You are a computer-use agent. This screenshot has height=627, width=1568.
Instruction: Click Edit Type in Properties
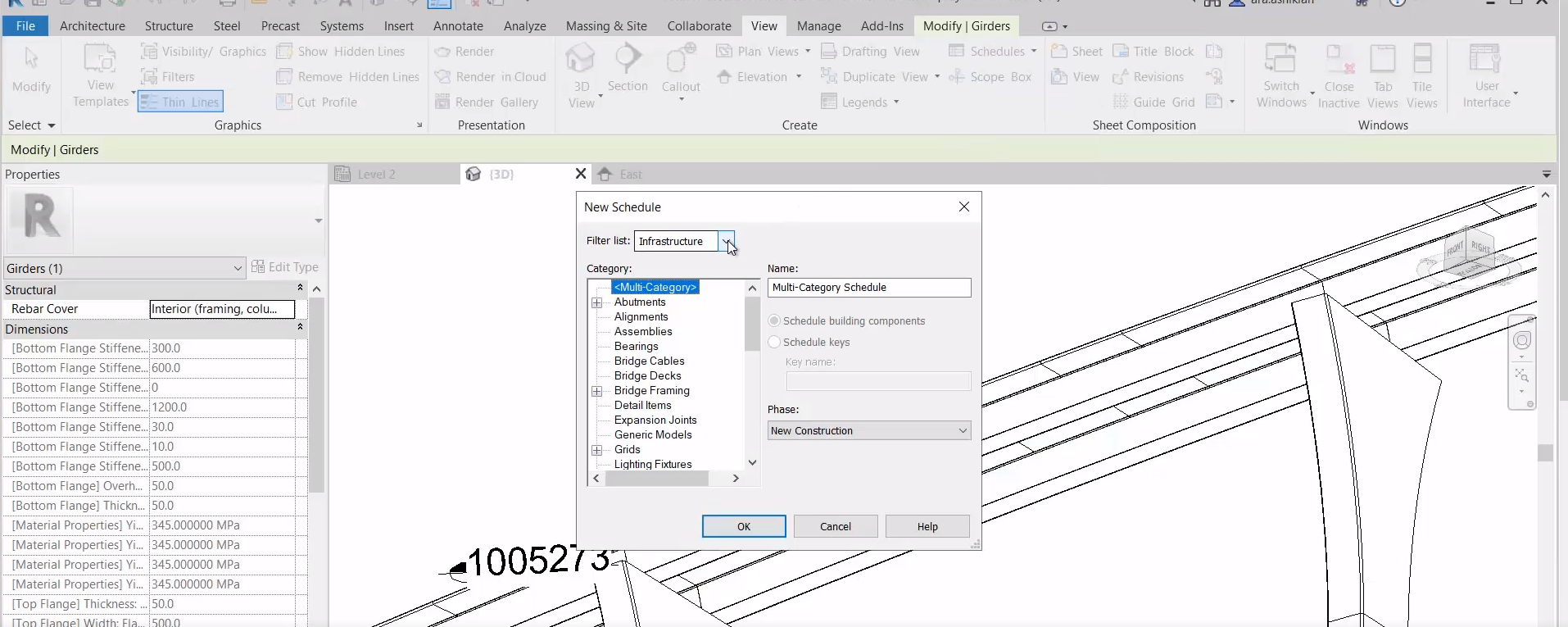pos(285,267)
